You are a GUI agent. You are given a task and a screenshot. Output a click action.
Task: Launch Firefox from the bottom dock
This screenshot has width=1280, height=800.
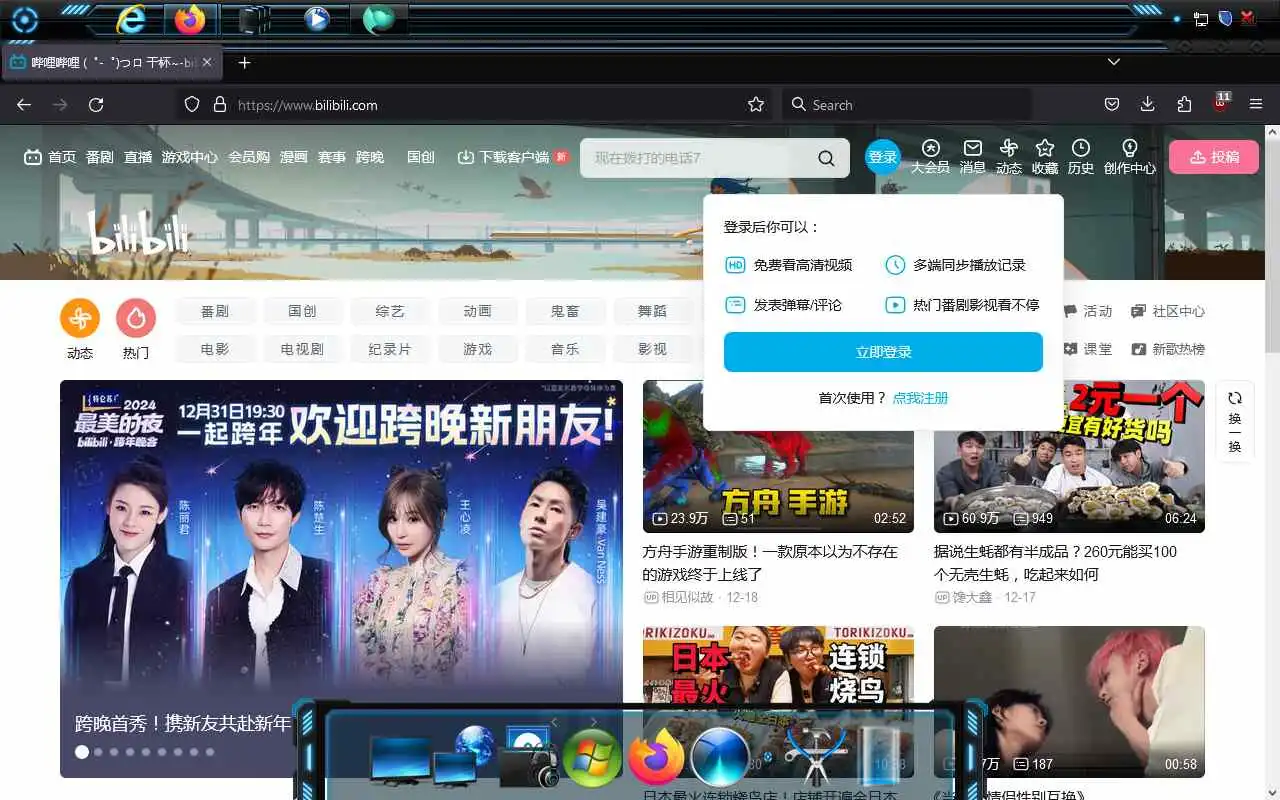coord(655,757)
